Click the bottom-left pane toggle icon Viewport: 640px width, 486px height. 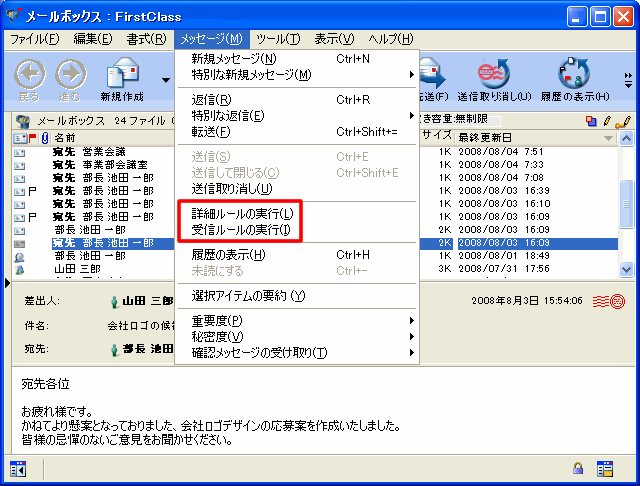[x=17, y=468]
